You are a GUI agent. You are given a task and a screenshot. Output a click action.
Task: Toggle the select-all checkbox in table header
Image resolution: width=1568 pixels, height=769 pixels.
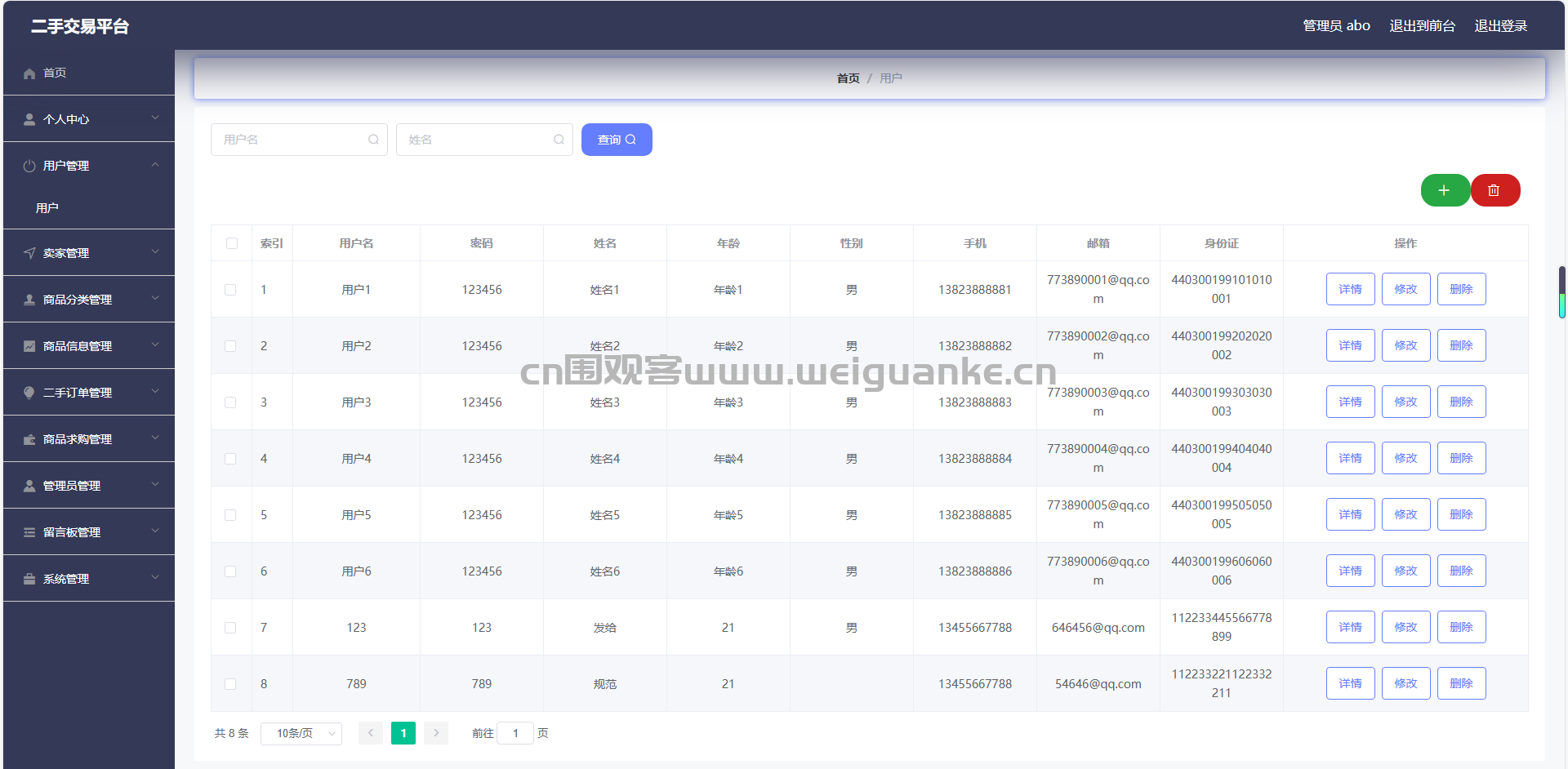[x=232, y=243]
